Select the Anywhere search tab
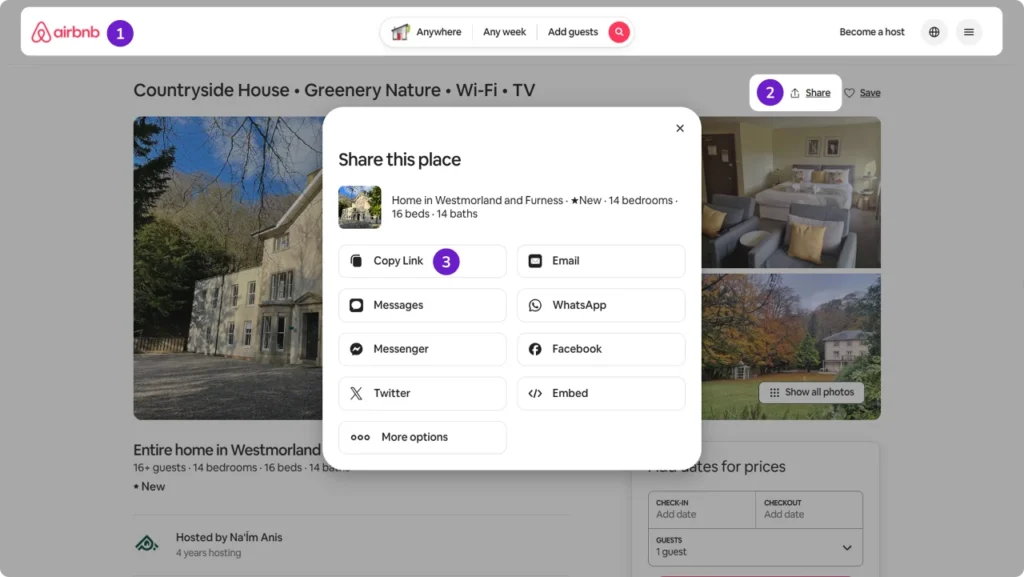 point(437,31)
